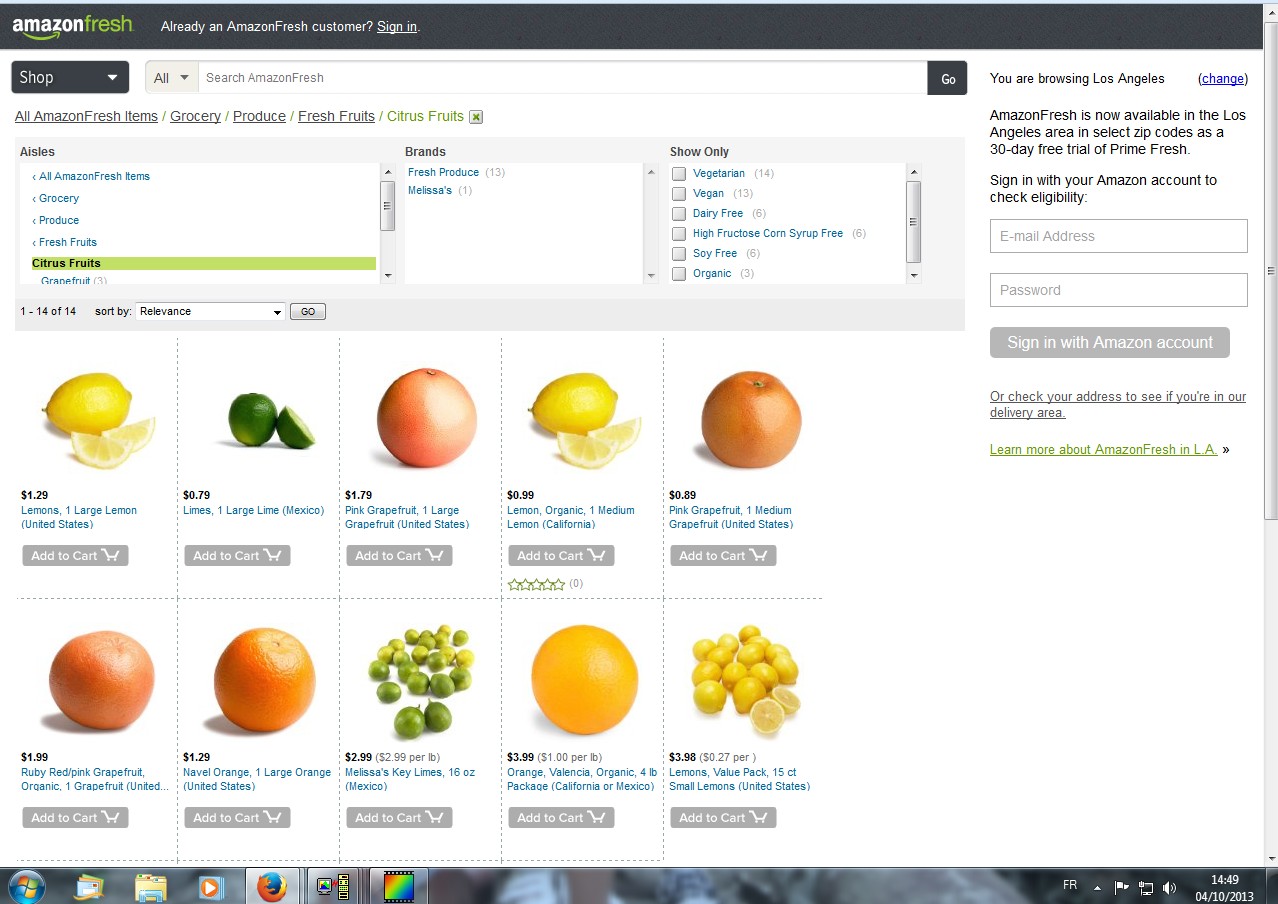
Task: Focus the E-mail Address field
Action: (x=1119, y=236)
